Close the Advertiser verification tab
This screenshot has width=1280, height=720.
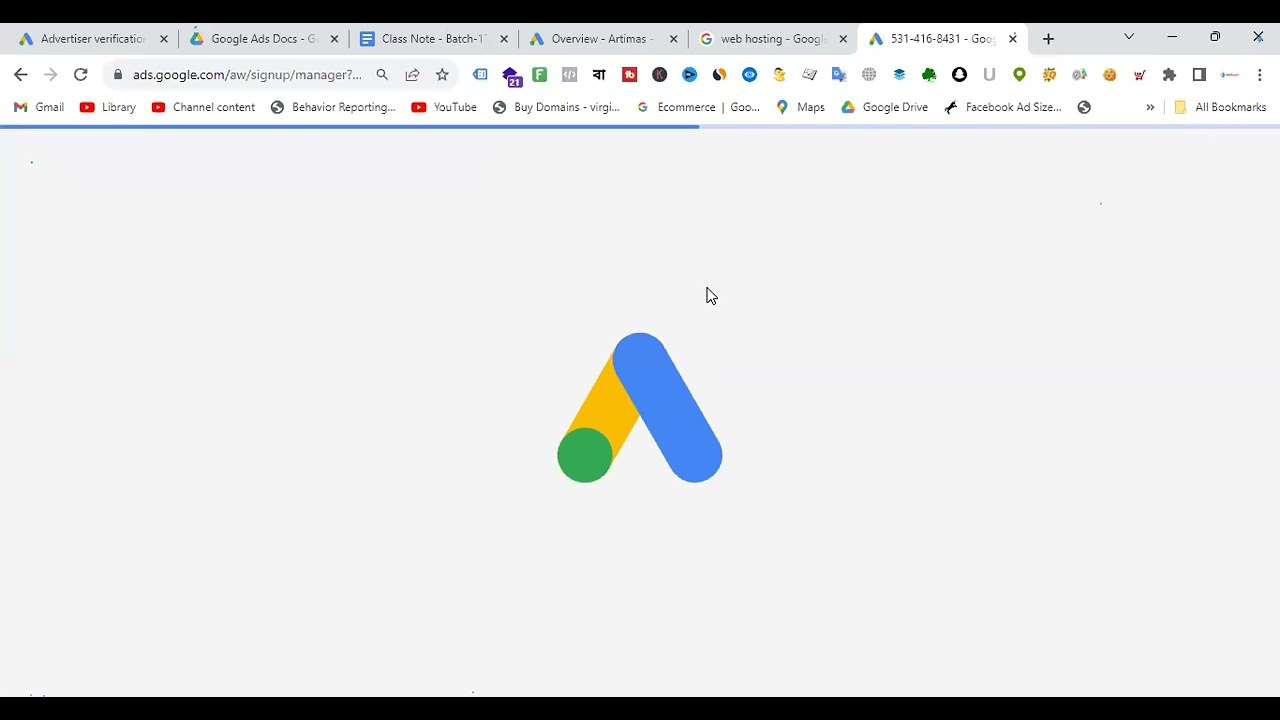click(165, 39)
